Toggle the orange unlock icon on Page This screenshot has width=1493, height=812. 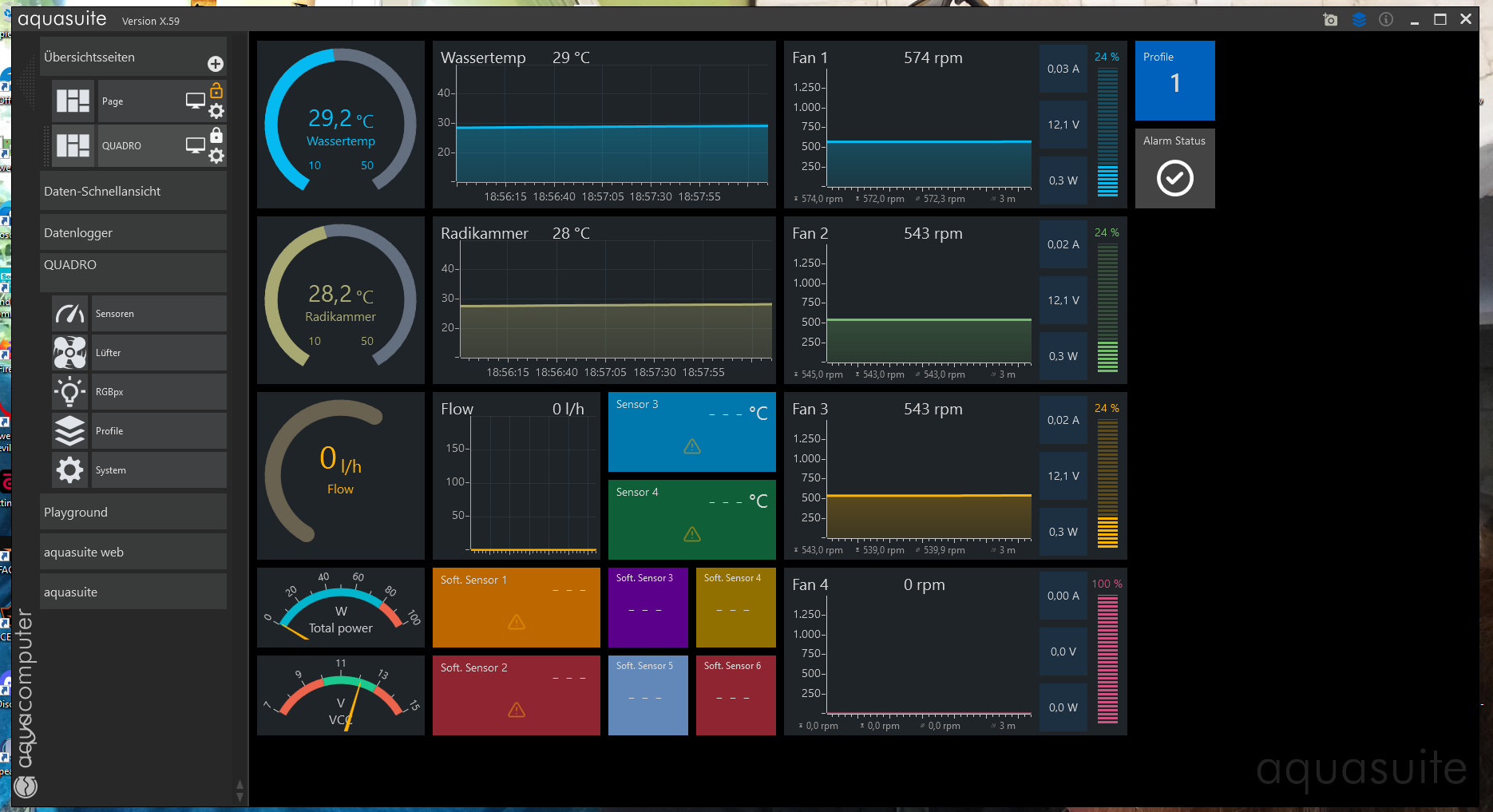click(x=216, y=90)
